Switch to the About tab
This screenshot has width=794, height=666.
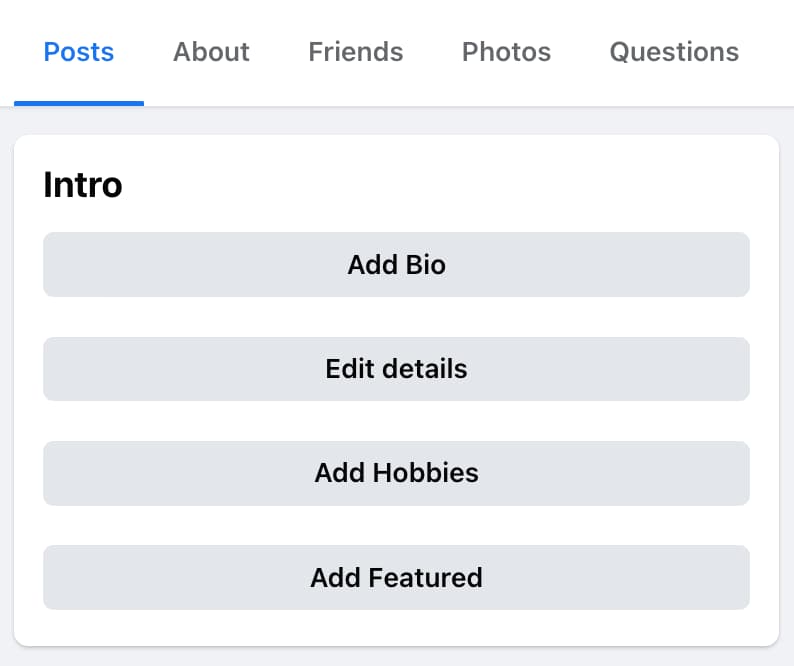(211, 52)
